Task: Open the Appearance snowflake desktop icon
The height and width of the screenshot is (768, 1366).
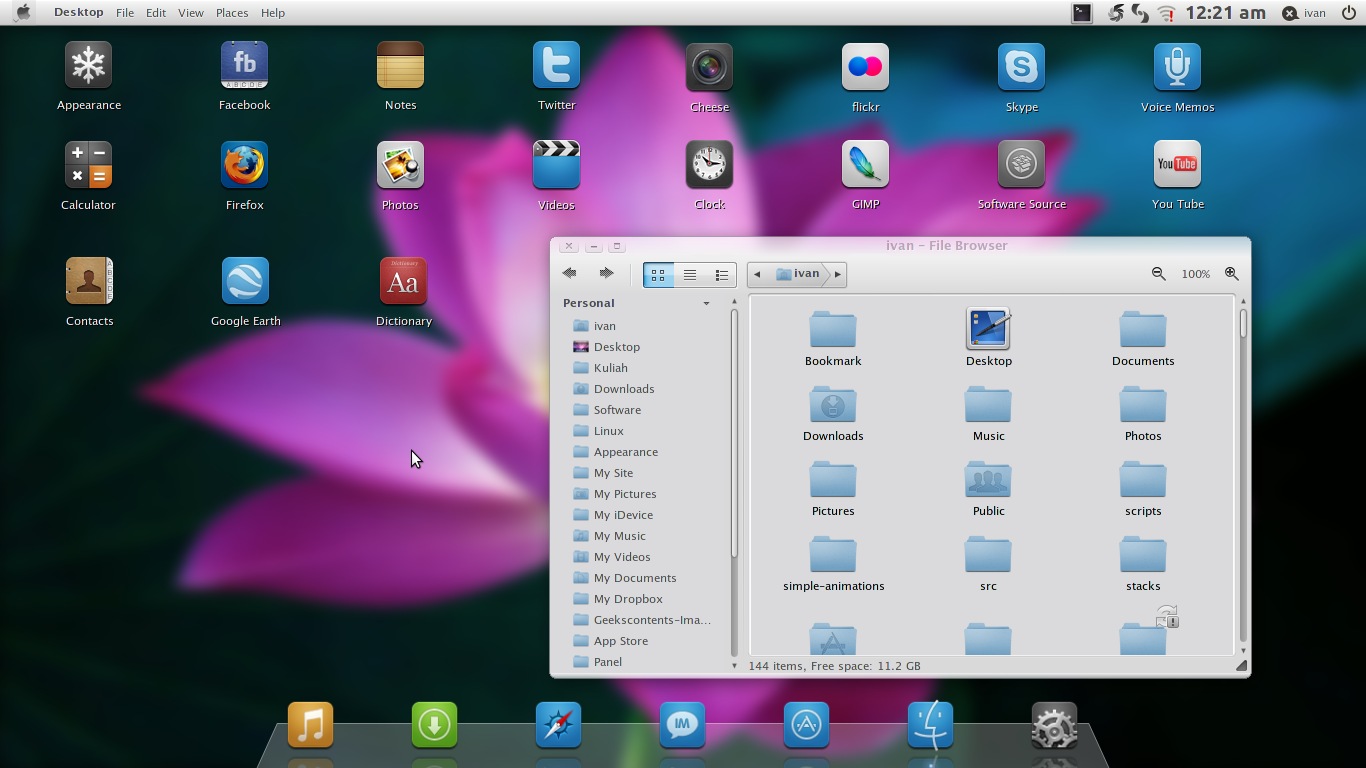Action: pyautogui.click(x=88, y=66)
